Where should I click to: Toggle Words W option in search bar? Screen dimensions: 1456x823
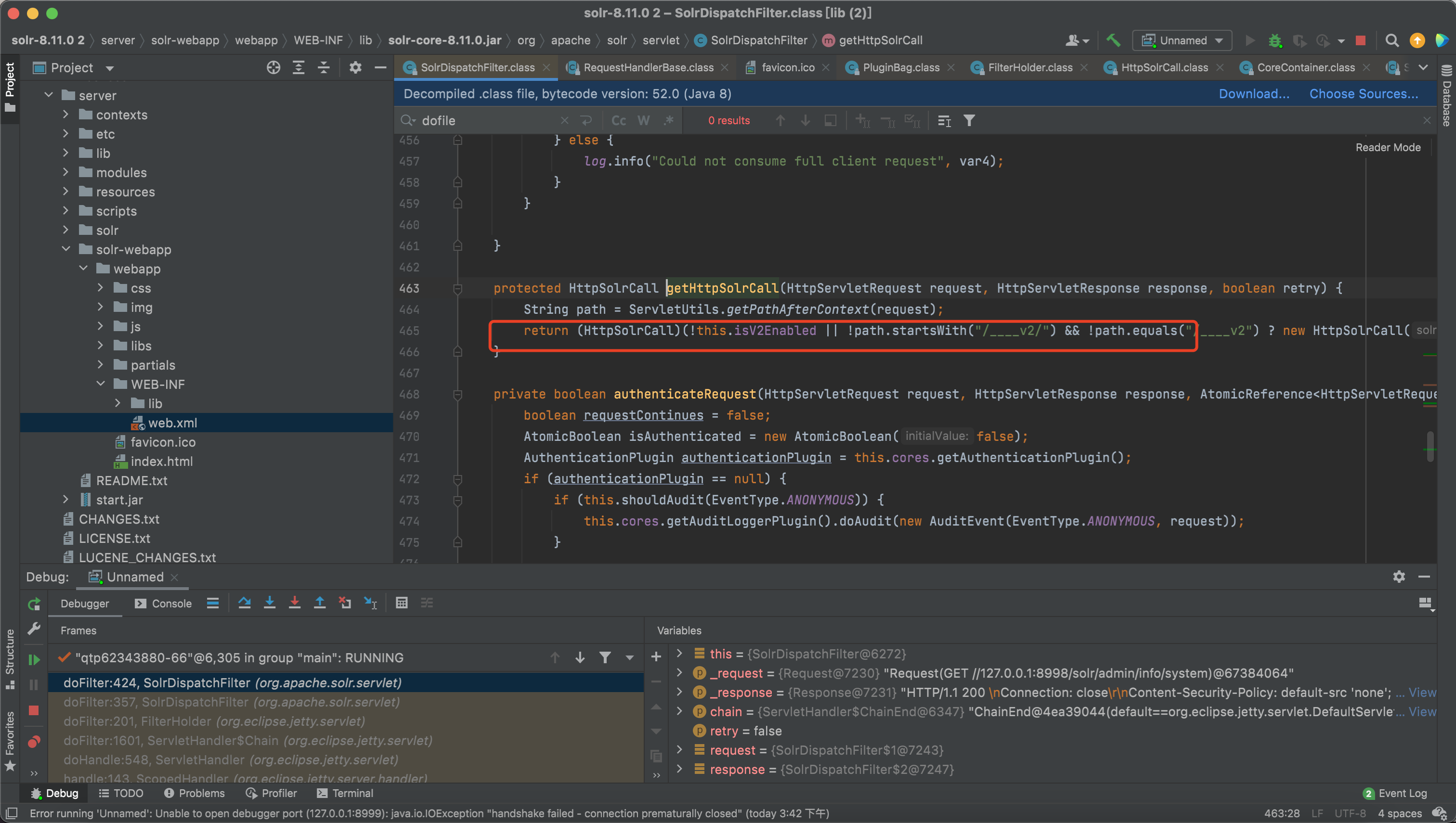[x=643, y=120]
